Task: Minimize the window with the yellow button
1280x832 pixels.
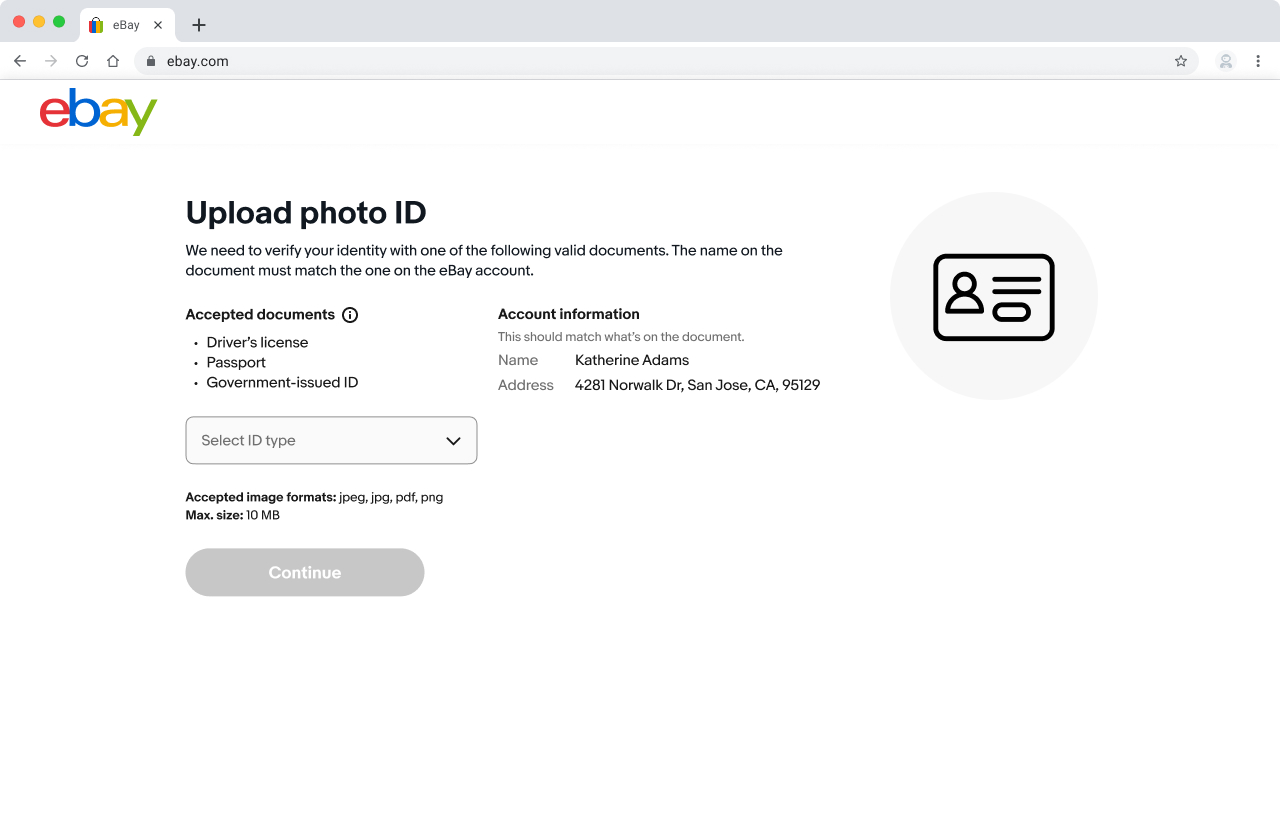Action: [39, 21]
